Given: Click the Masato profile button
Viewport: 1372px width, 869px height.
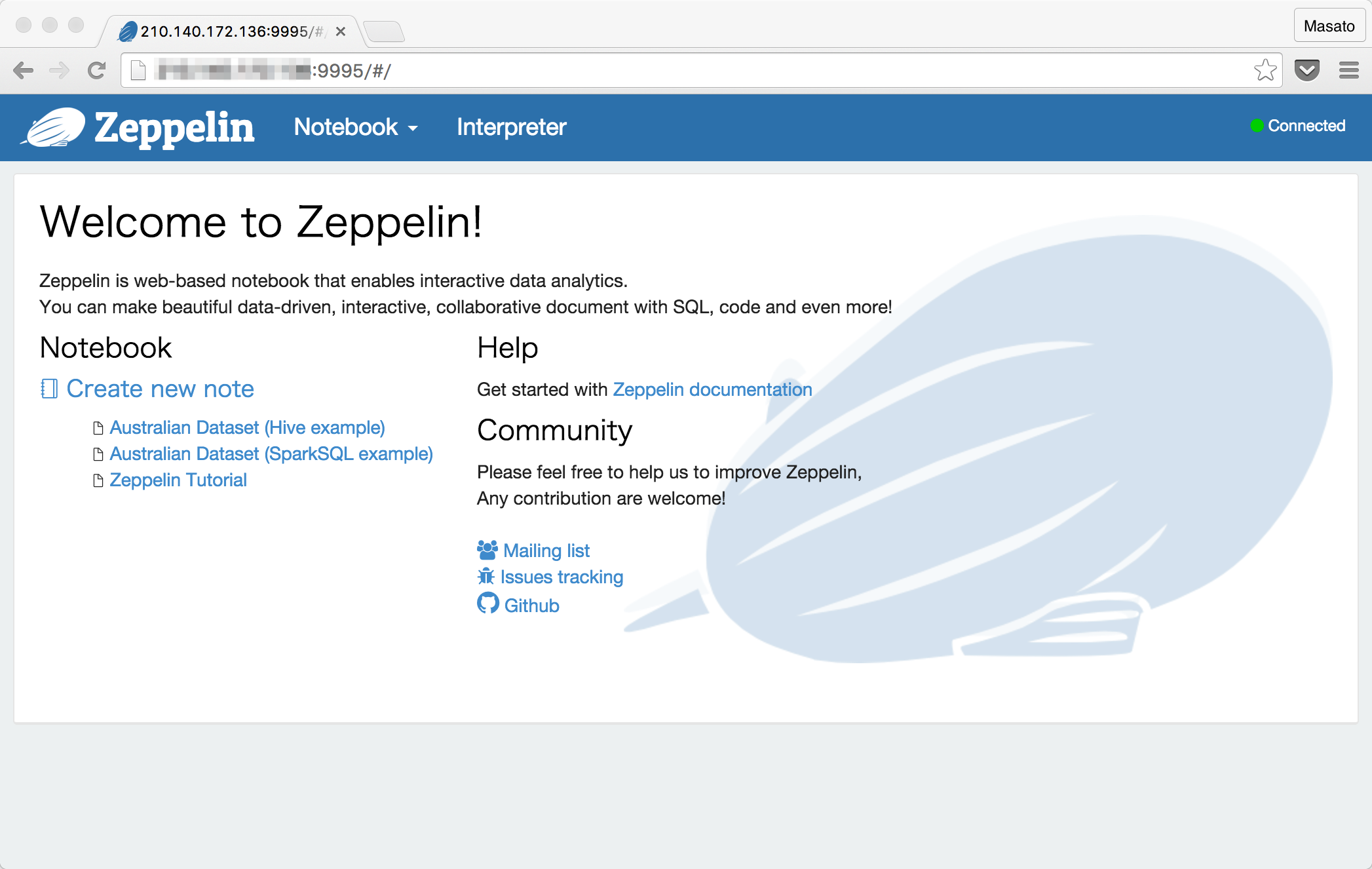Looking at the screenshot, I should point(1329,26).
